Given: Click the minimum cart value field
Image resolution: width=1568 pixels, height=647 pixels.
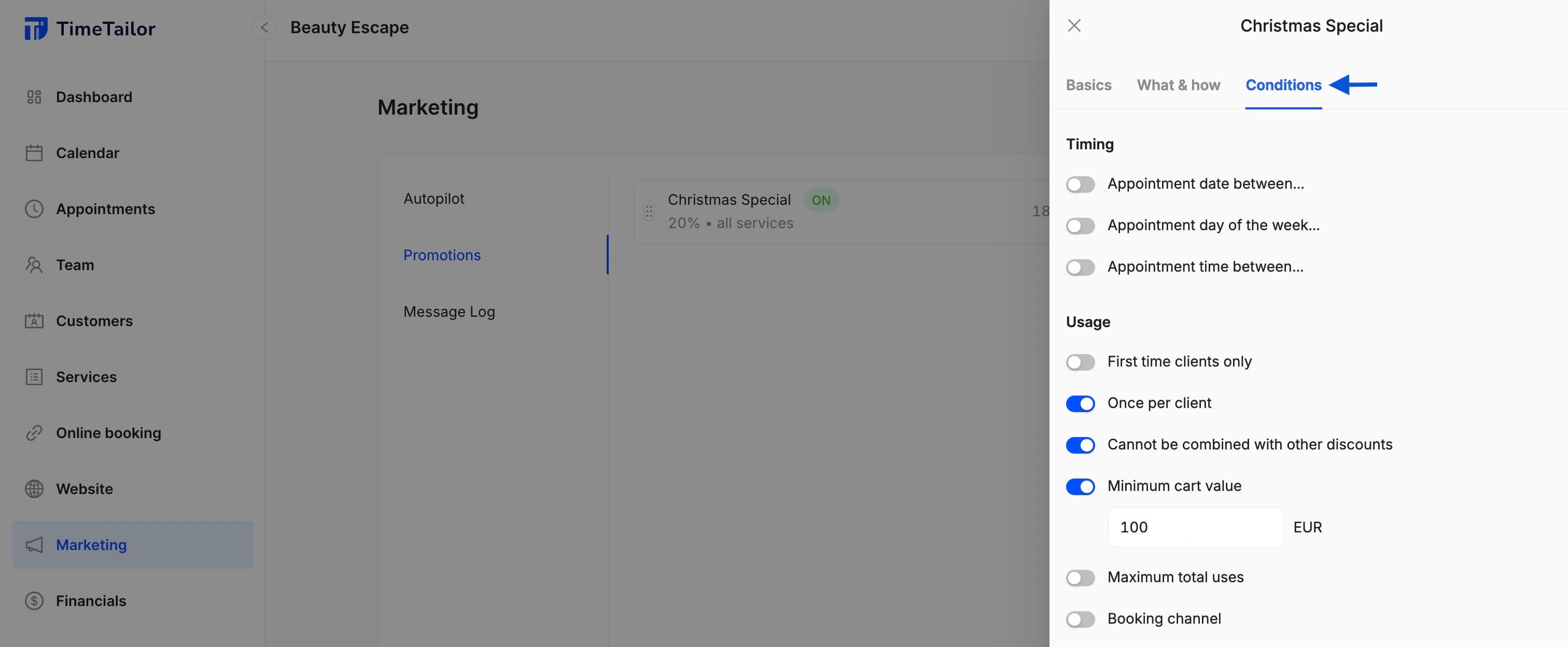Looking at the screenshot, I should point(1195,527).
